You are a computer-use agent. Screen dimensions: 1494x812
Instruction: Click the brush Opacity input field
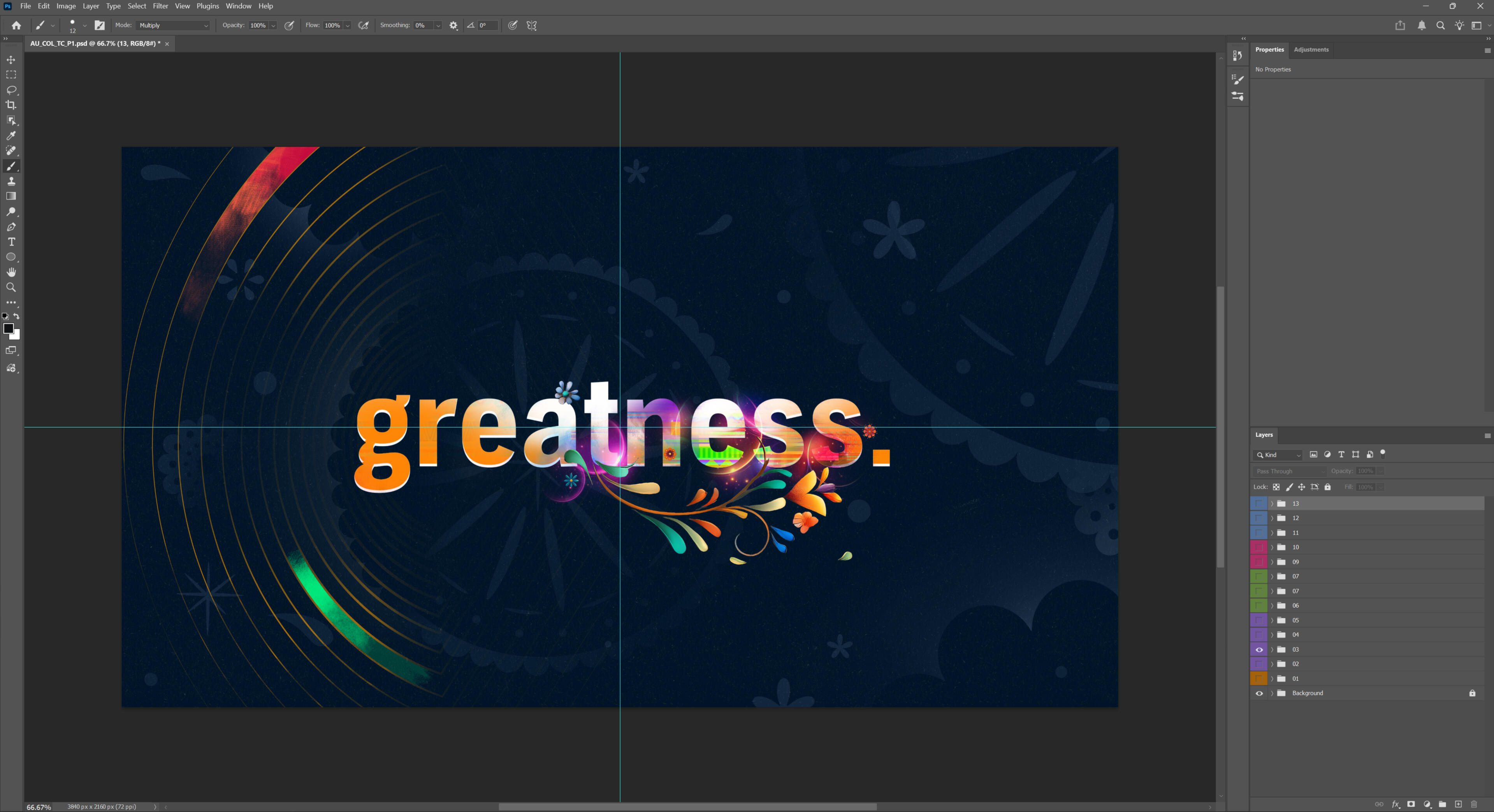point(258,26)
